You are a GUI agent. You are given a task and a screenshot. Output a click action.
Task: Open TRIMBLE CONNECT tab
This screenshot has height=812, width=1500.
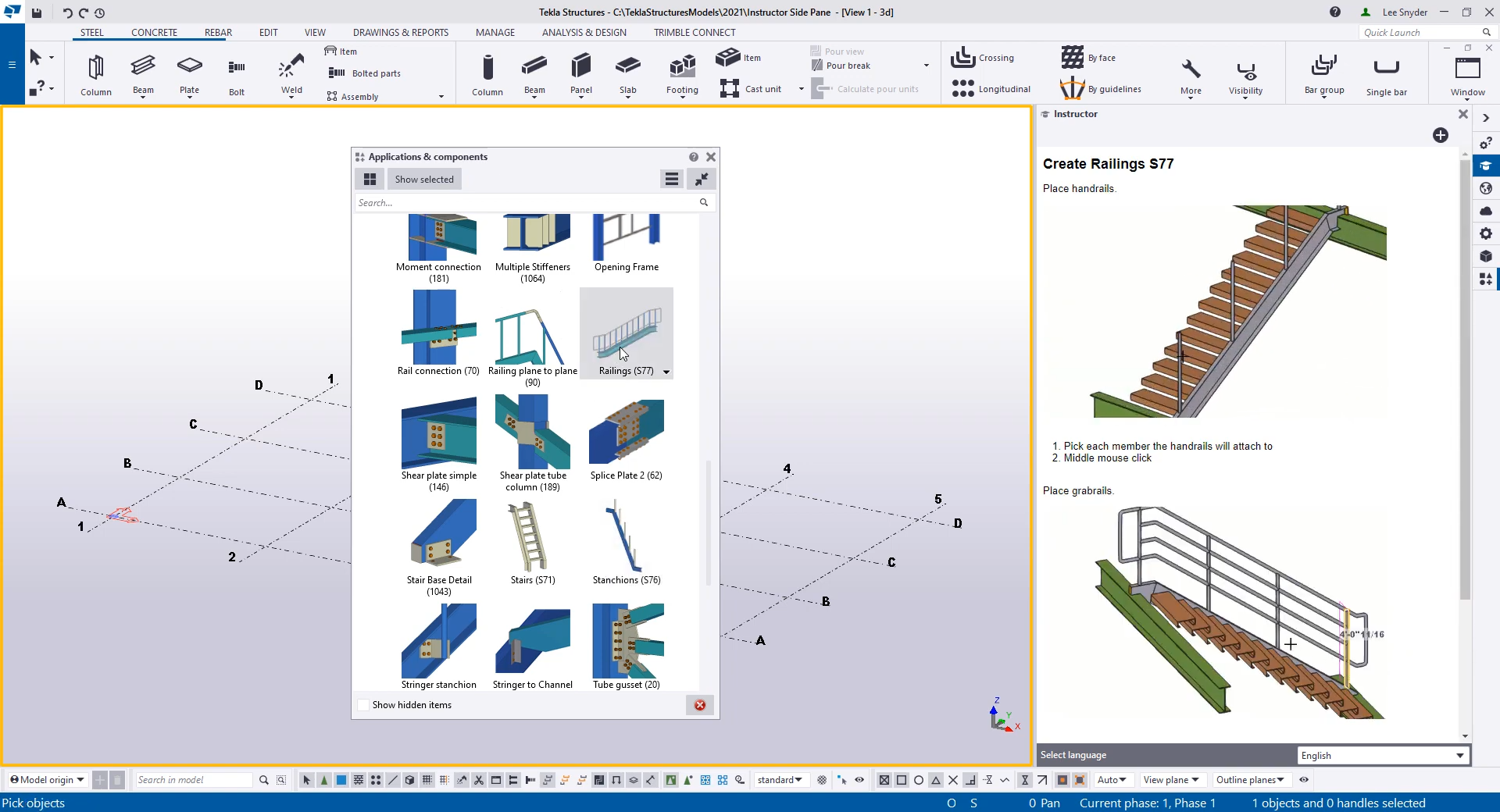pyautogui.click(x=695, y=33)
